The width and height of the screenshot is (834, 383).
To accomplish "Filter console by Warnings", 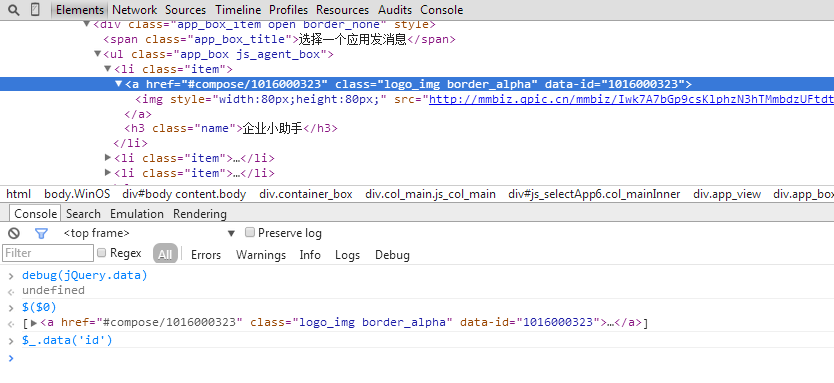I will [x=261, y=255].
